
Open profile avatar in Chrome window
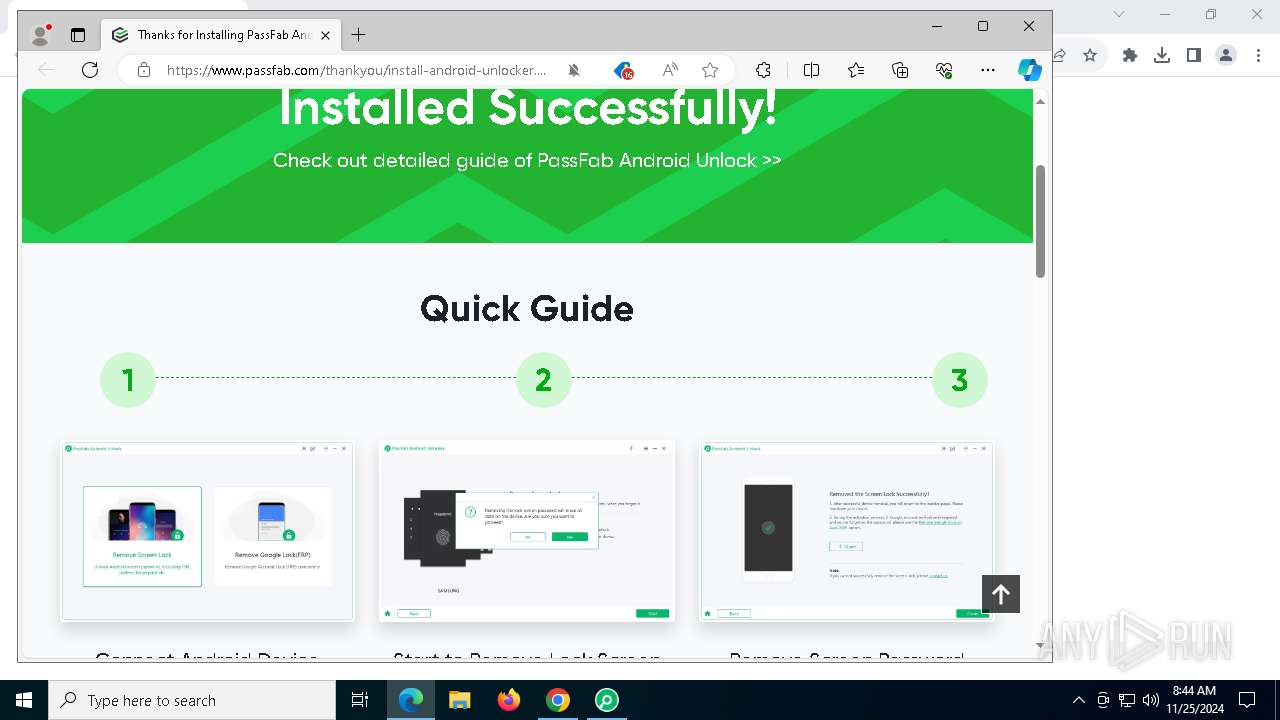click(x=1226, y=55)
